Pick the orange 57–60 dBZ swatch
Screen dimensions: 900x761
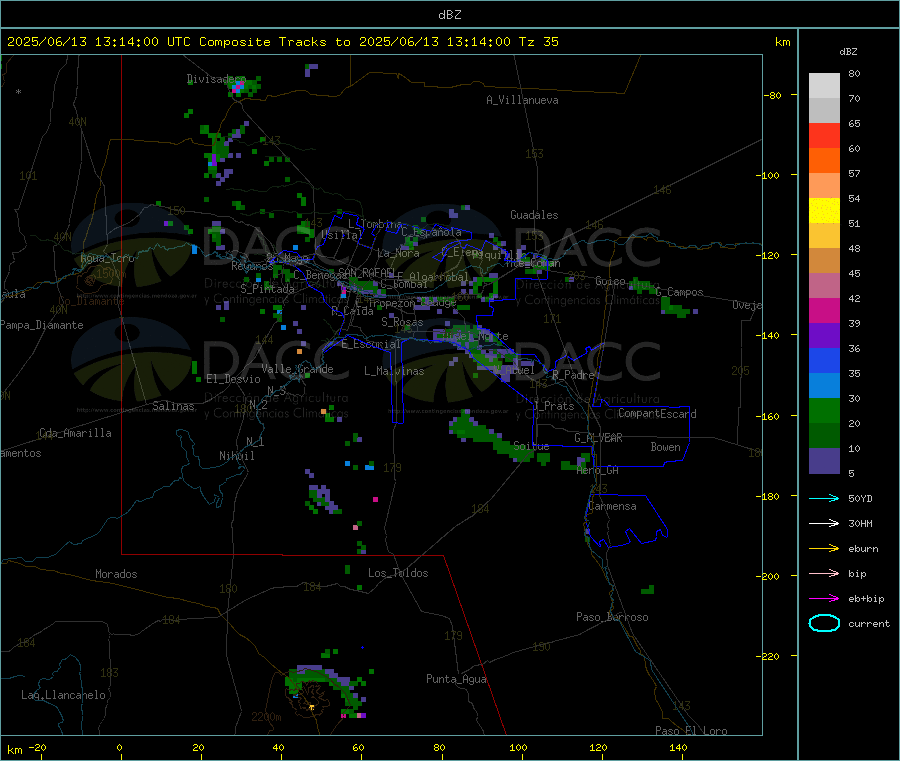[x=824, y=161]
